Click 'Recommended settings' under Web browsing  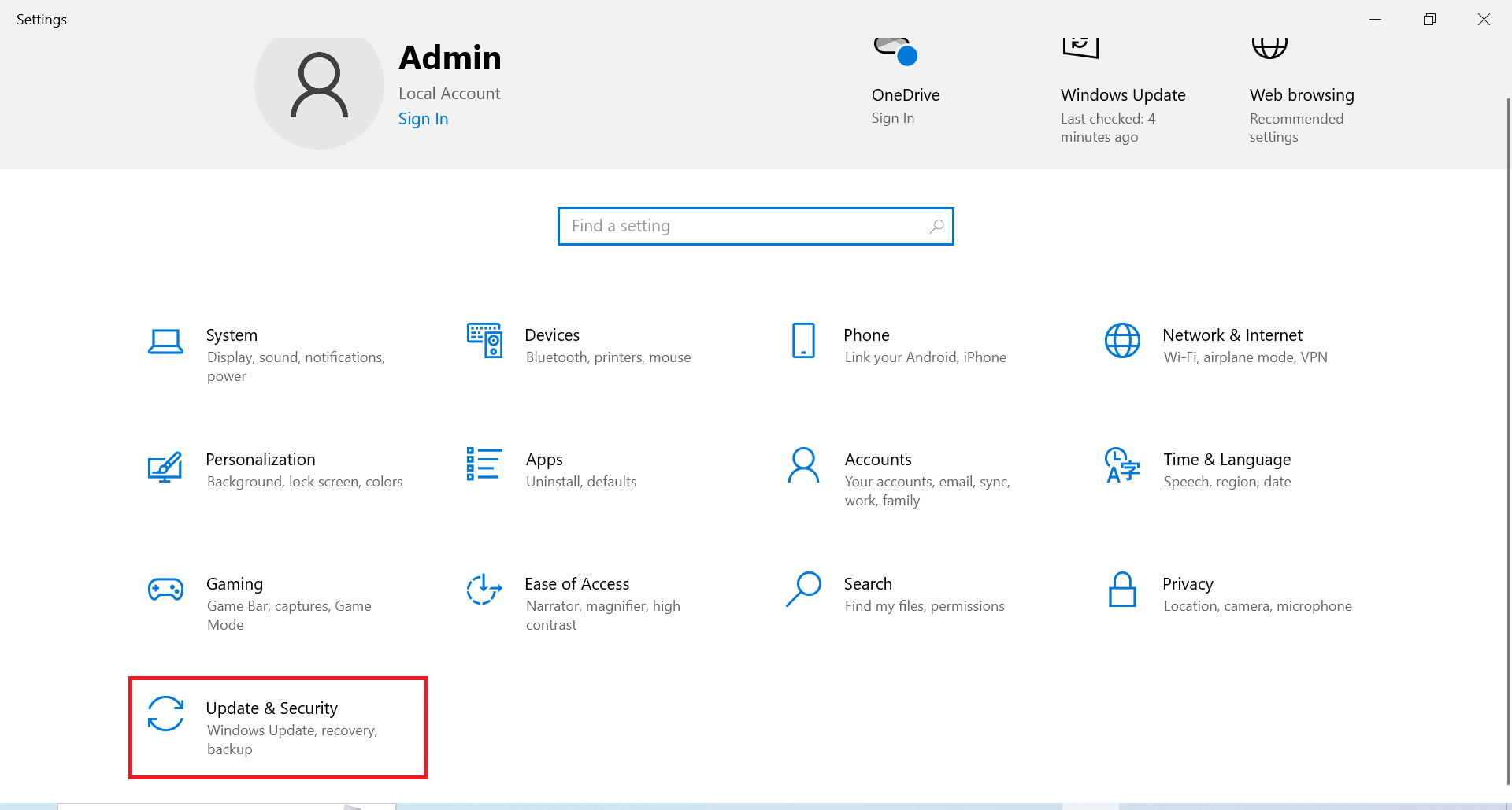coord(1296,128)
